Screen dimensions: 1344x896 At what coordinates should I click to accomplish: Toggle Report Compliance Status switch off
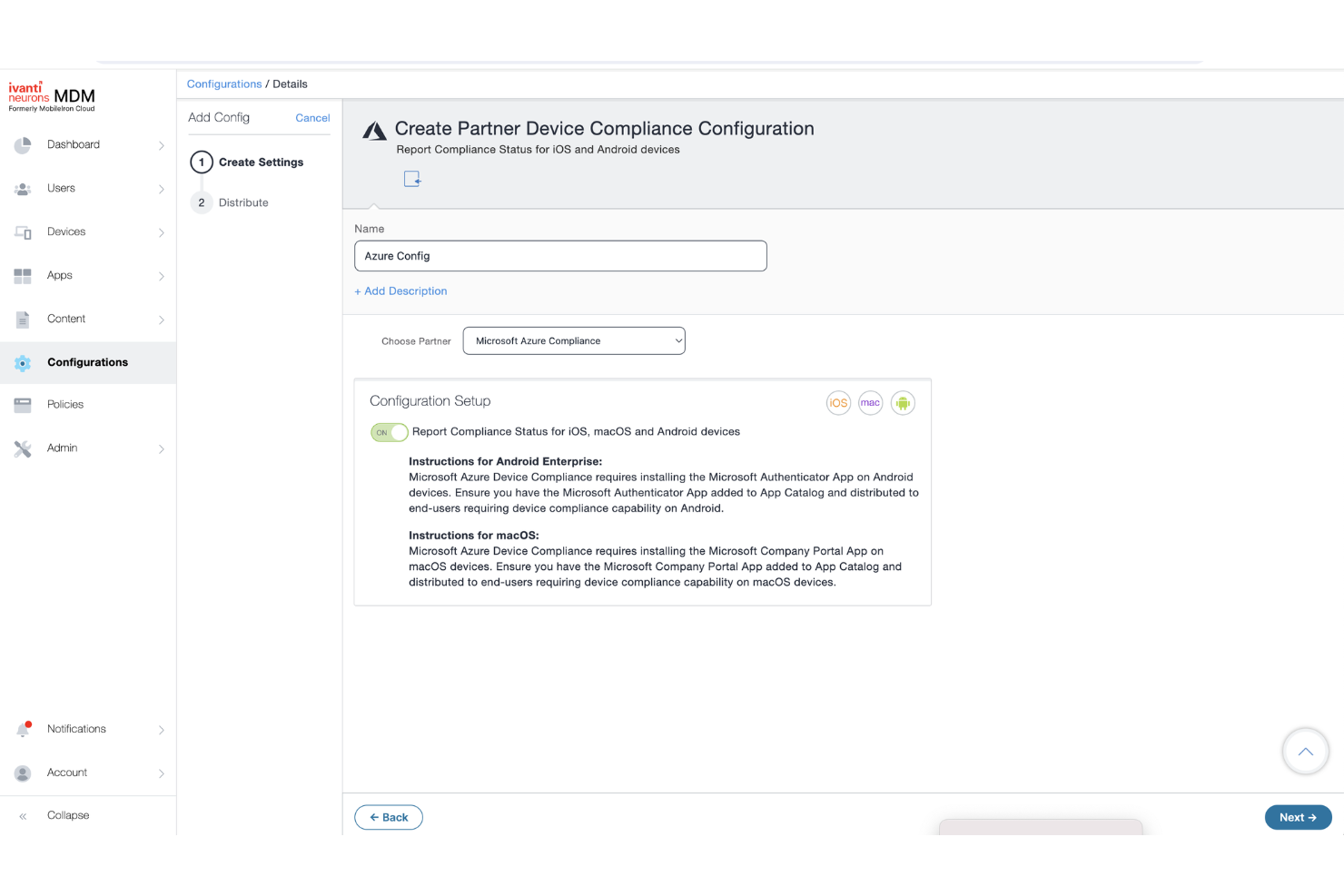(390, 433)
